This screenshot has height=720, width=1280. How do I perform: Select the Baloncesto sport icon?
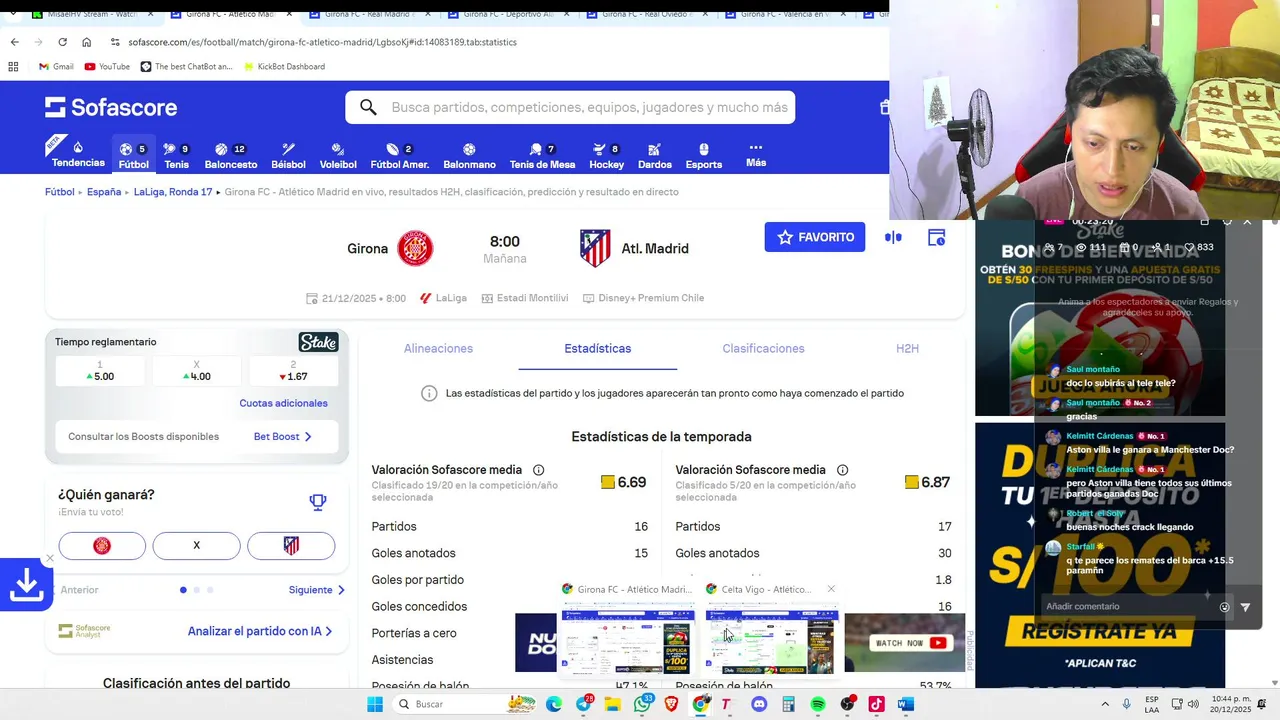point(231,155)
